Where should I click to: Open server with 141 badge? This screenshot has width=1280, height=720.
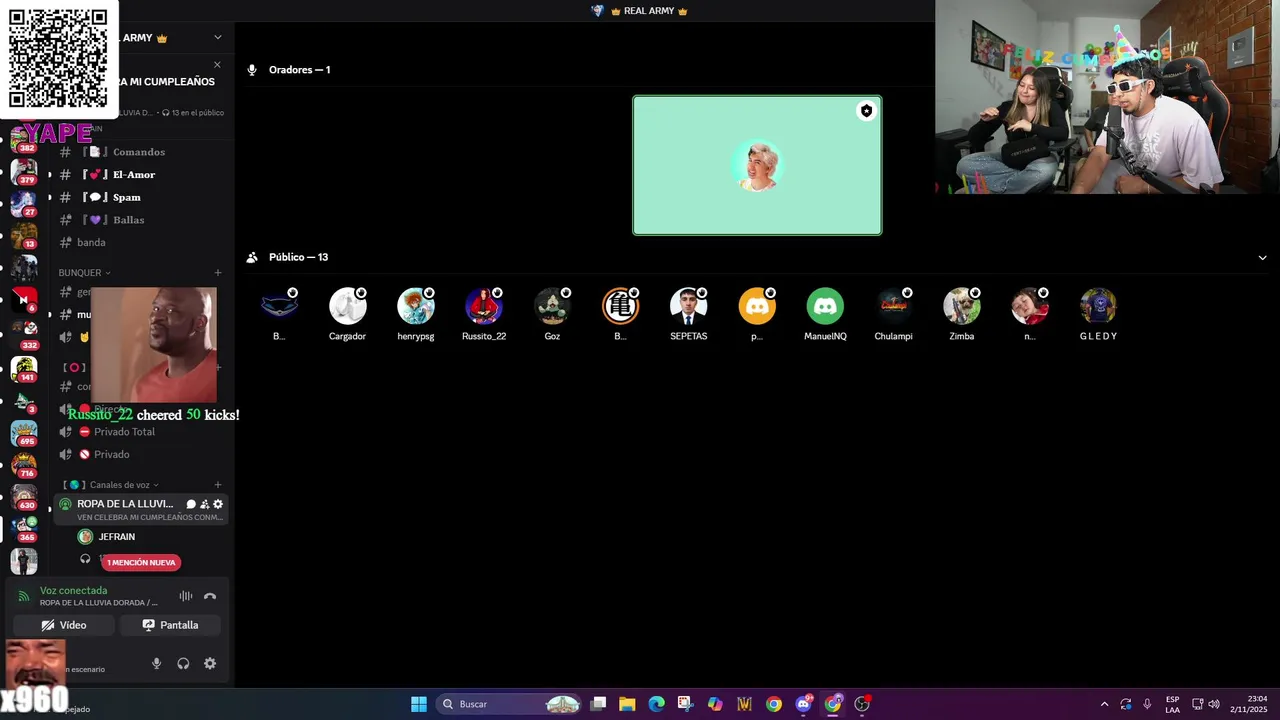(x=24, y=369)
